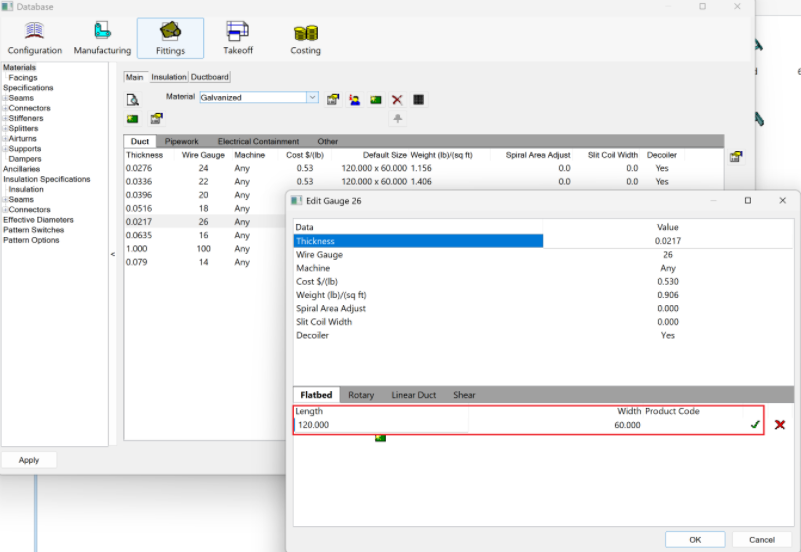Screen dimensions: 801x552
Task: Click properties icon right of gauge table header
Action: coord(736,157)
